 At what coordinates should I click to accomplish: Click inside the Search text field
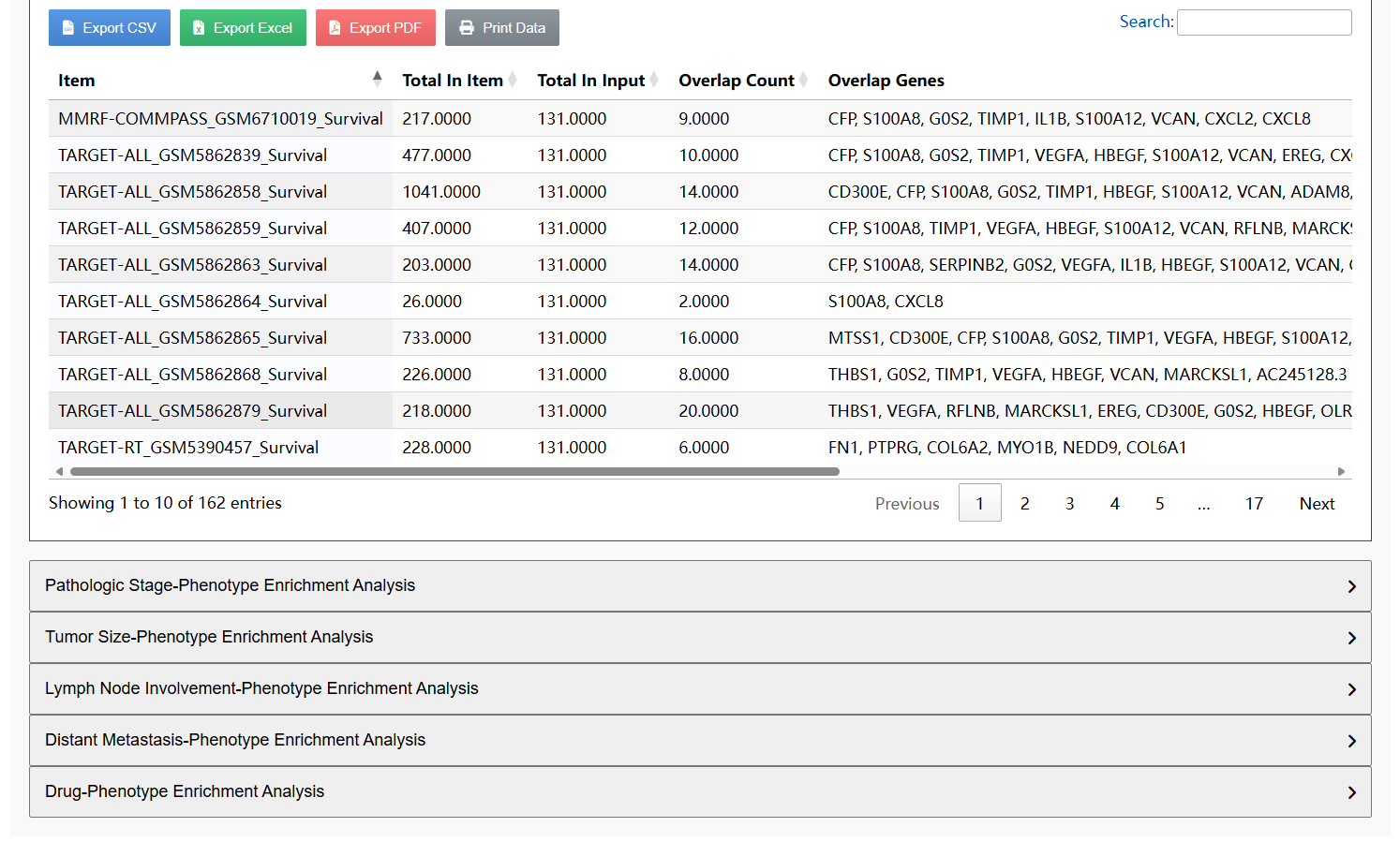[1263, 22]
